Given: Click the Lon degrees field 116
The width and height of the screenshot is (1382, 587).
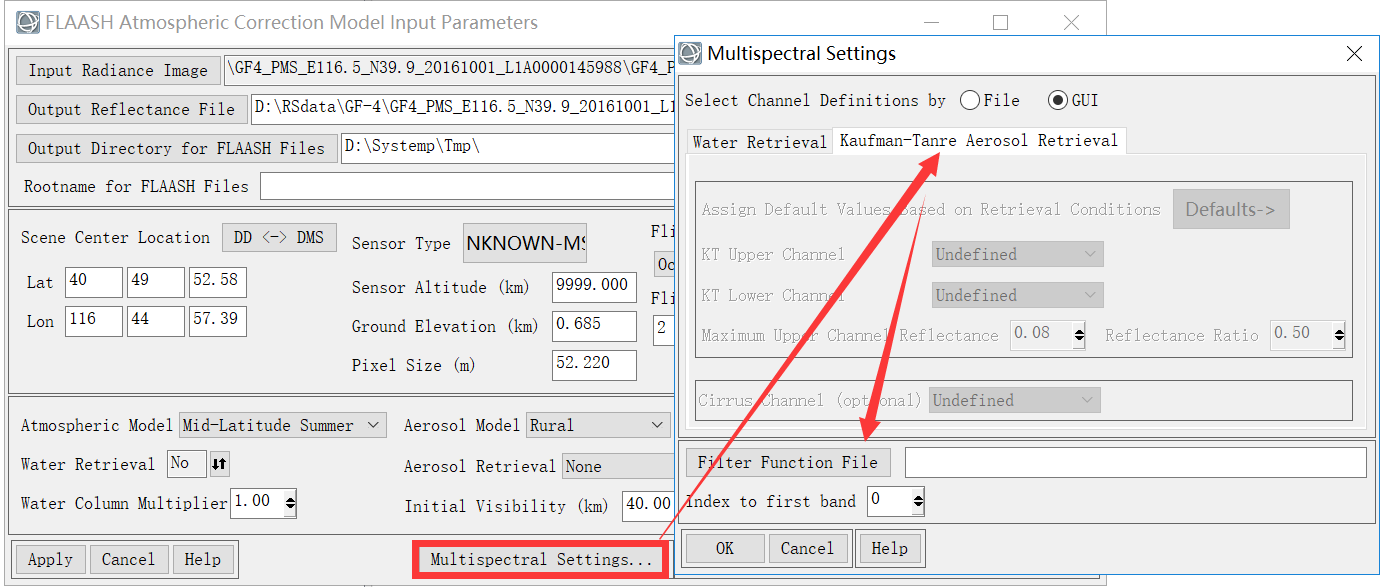Looking at the screenshot, I should point(94,321).
